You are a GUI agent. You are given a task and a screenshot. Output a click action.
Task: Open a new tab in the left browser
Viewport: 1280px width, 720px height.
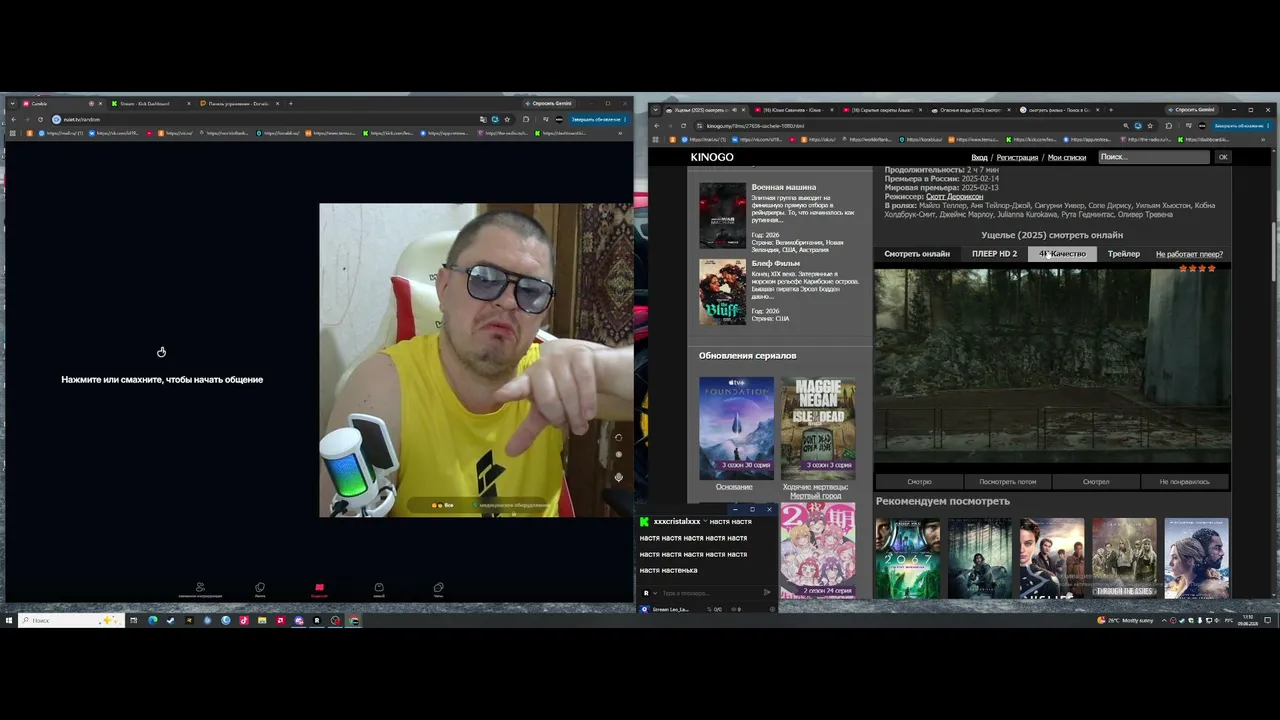click(291, 103)
